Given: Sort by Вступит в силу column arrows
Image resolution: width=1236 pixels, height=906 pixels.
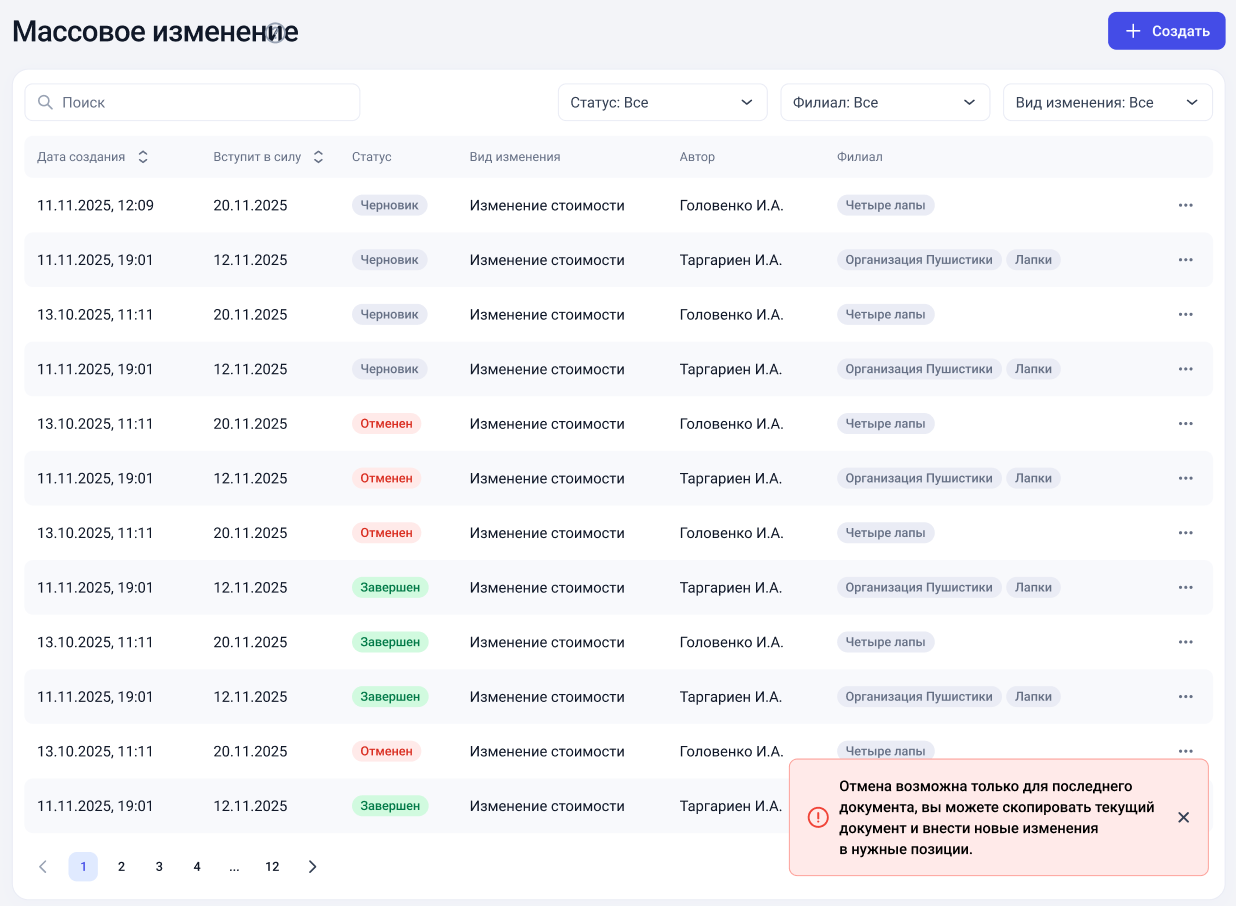Looking at the screenshot, I should (x=318, y=157).
